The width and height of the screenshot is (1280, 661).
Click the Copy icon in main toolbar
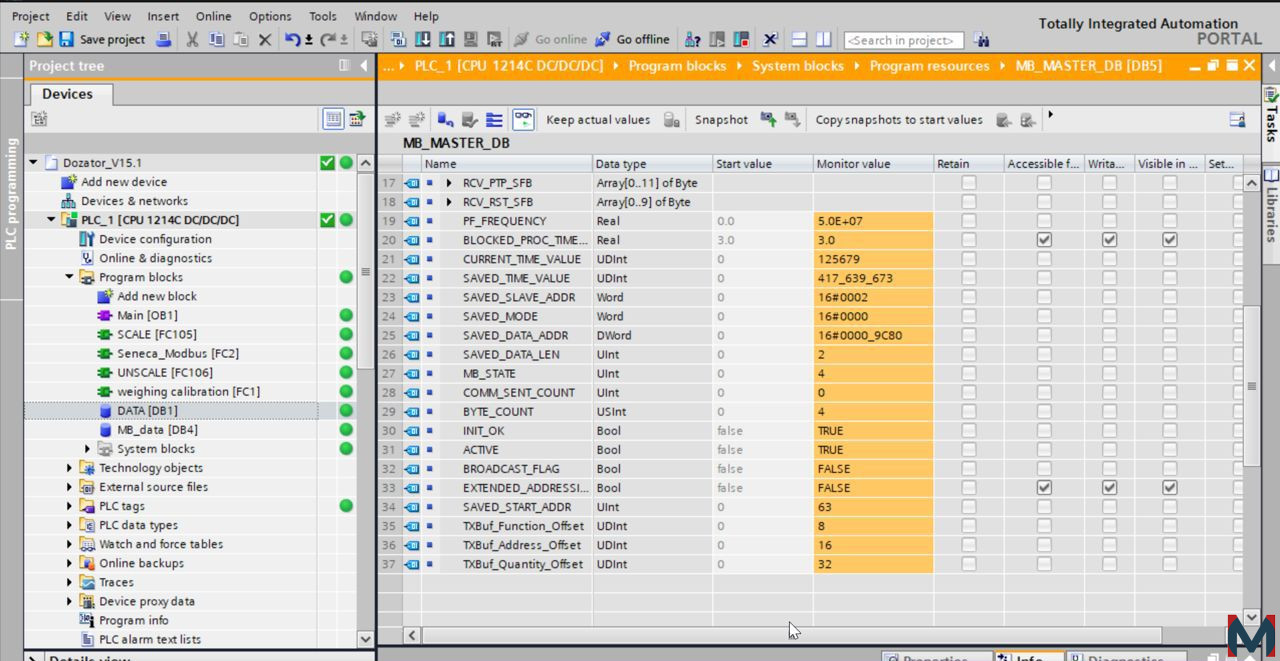coord(216,39)
